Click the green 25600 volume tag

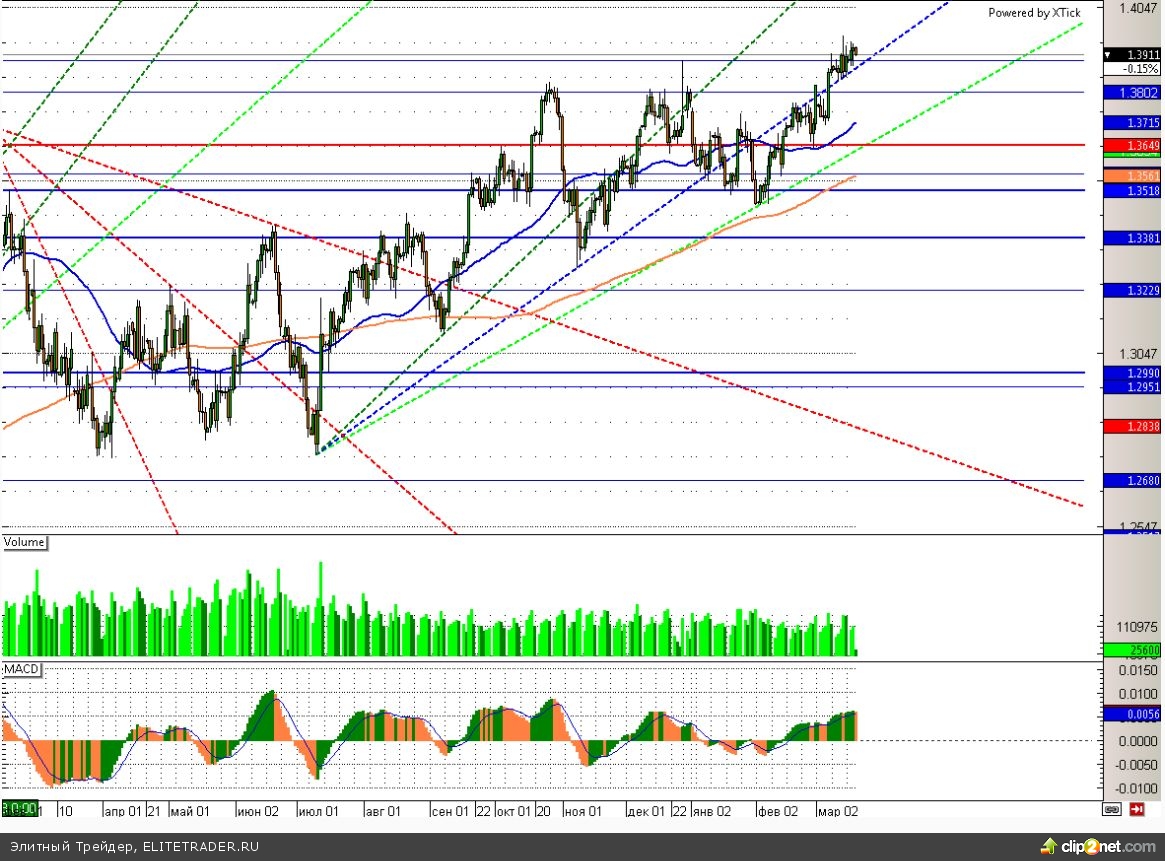(1132, 650)
